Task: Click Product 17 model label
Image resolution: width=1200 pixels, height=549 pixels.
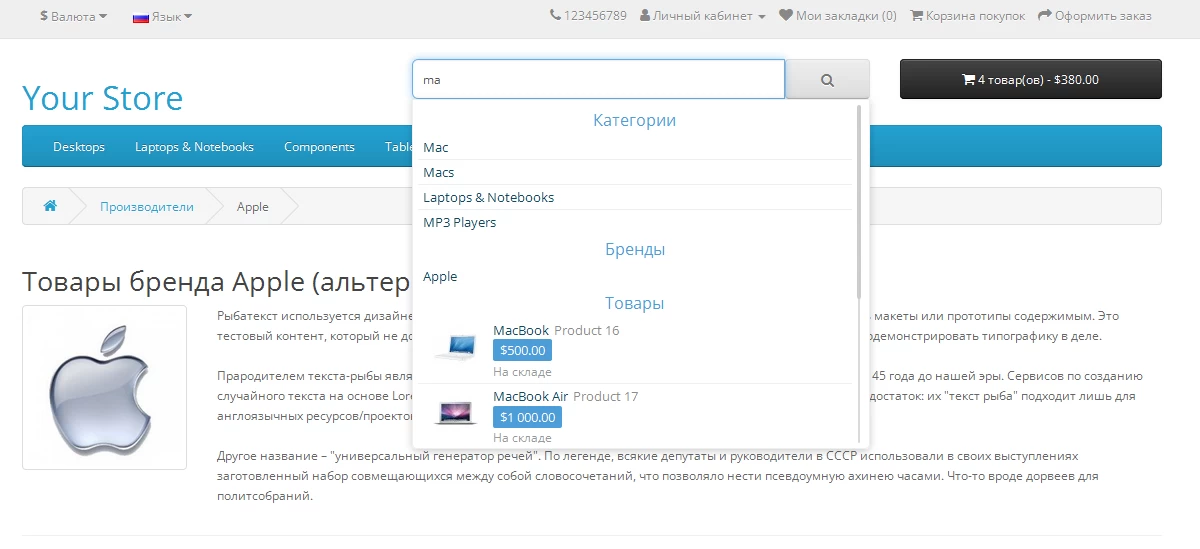Action: [606, 396]
